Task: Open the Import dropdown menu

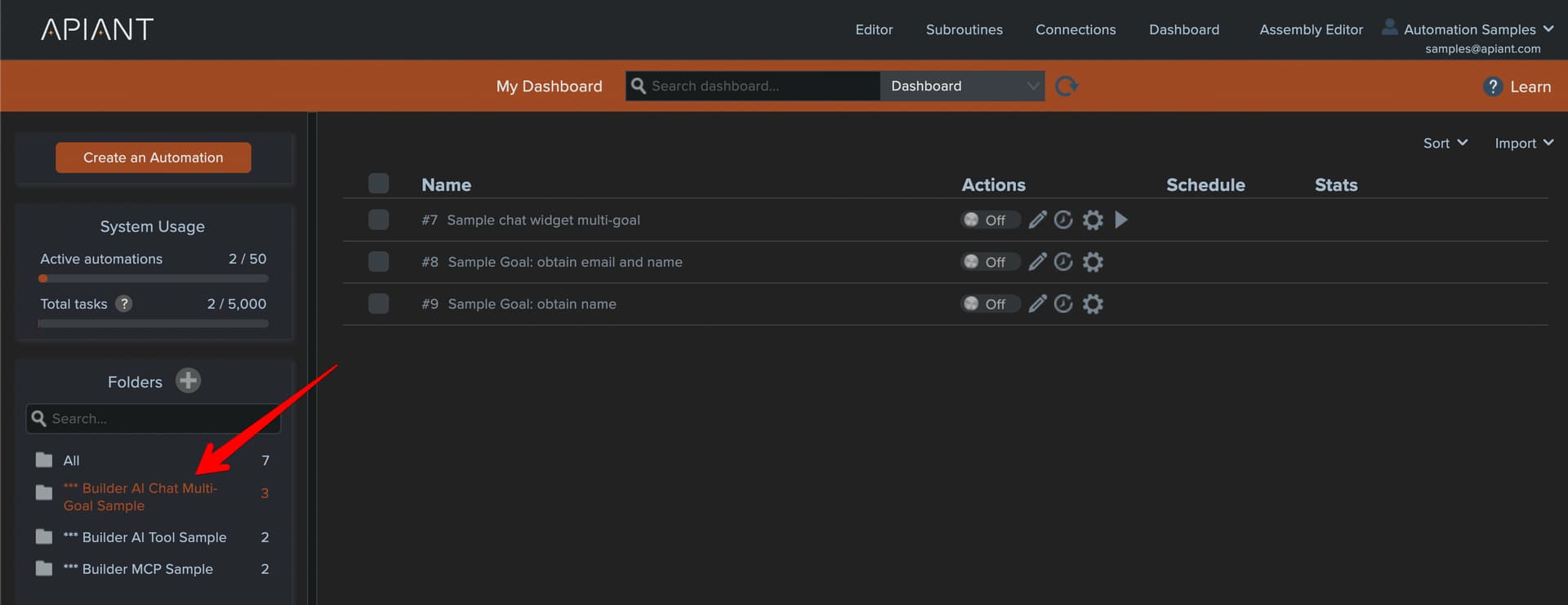Action: pos(1523,143)
